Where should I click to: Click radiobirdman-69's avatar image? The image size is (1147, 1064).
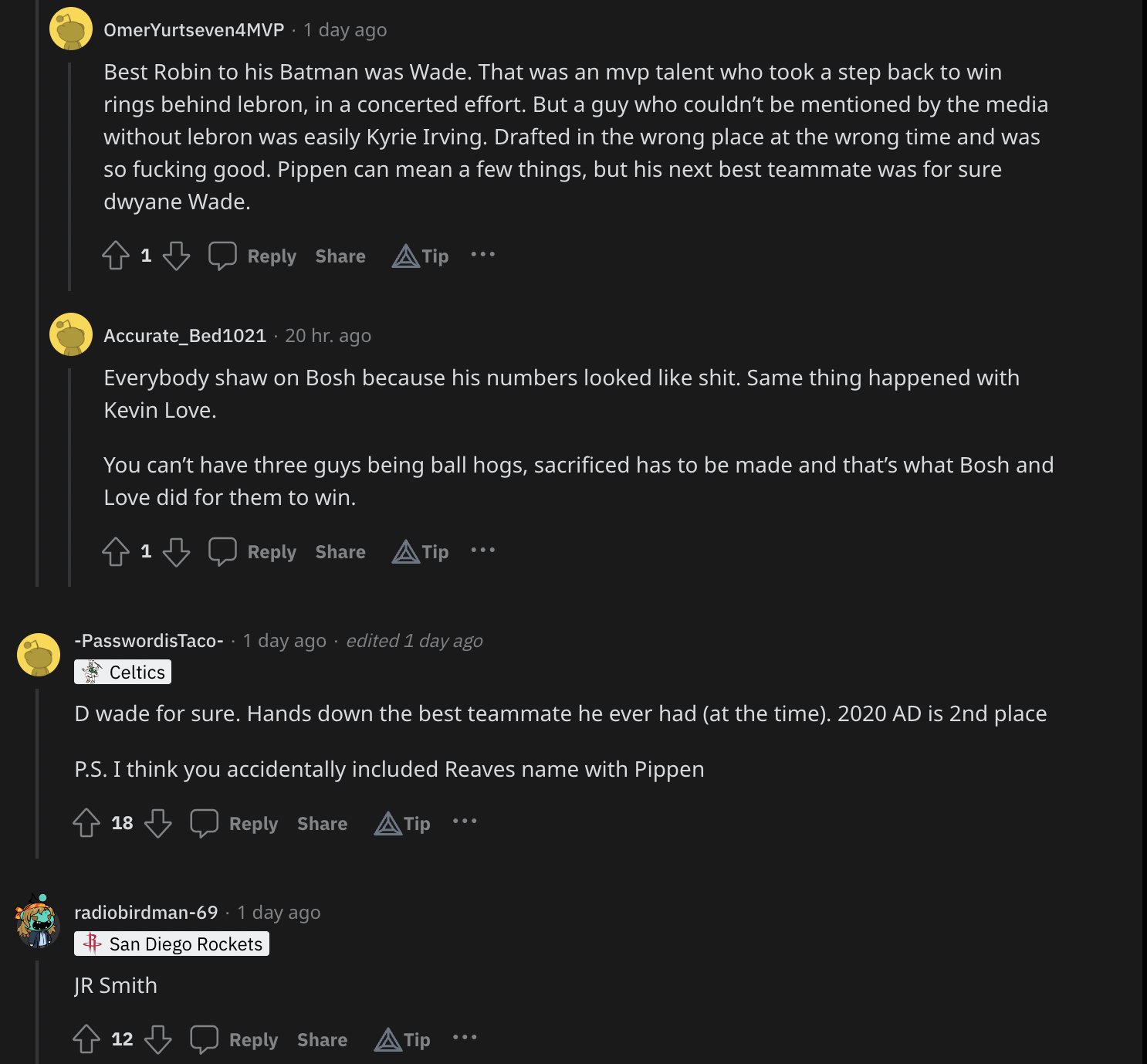click(38, 921)
